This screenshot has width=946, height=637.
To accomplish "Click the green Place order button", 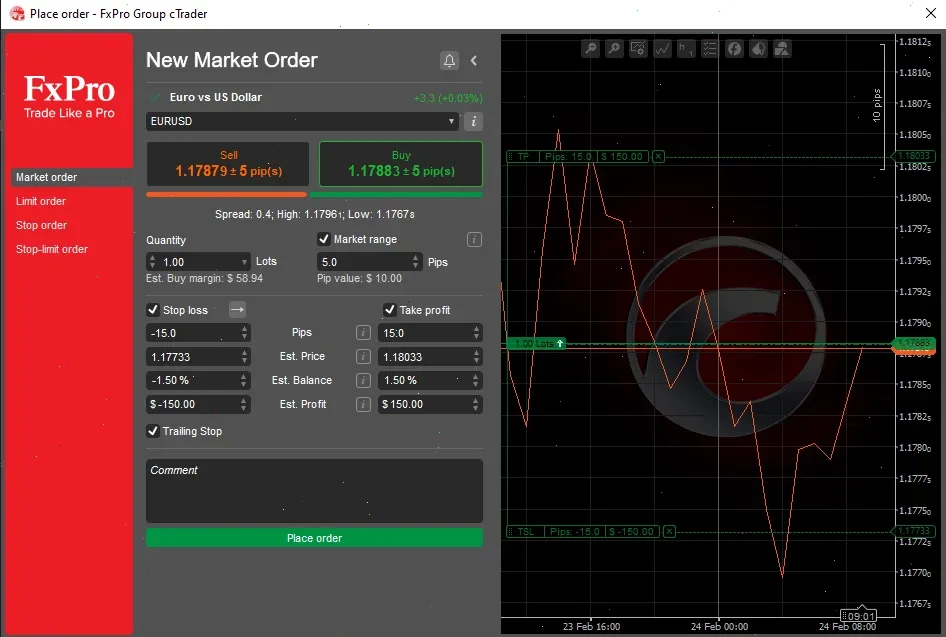I will [x=314, y=537].
